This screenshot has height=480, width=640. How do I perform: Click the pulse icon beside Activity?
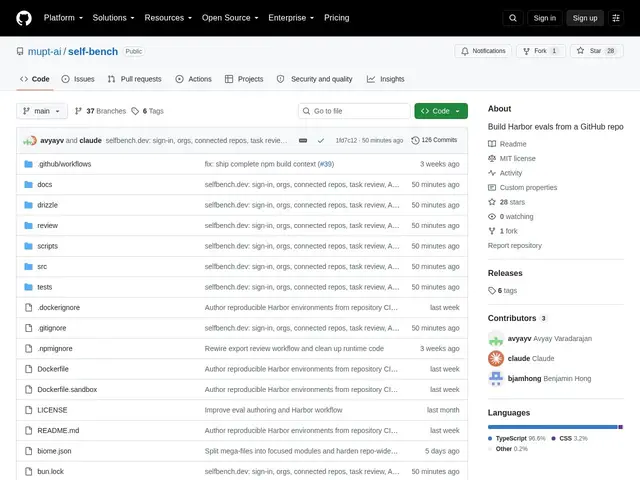pyautogui.click(x=492, y=173)
